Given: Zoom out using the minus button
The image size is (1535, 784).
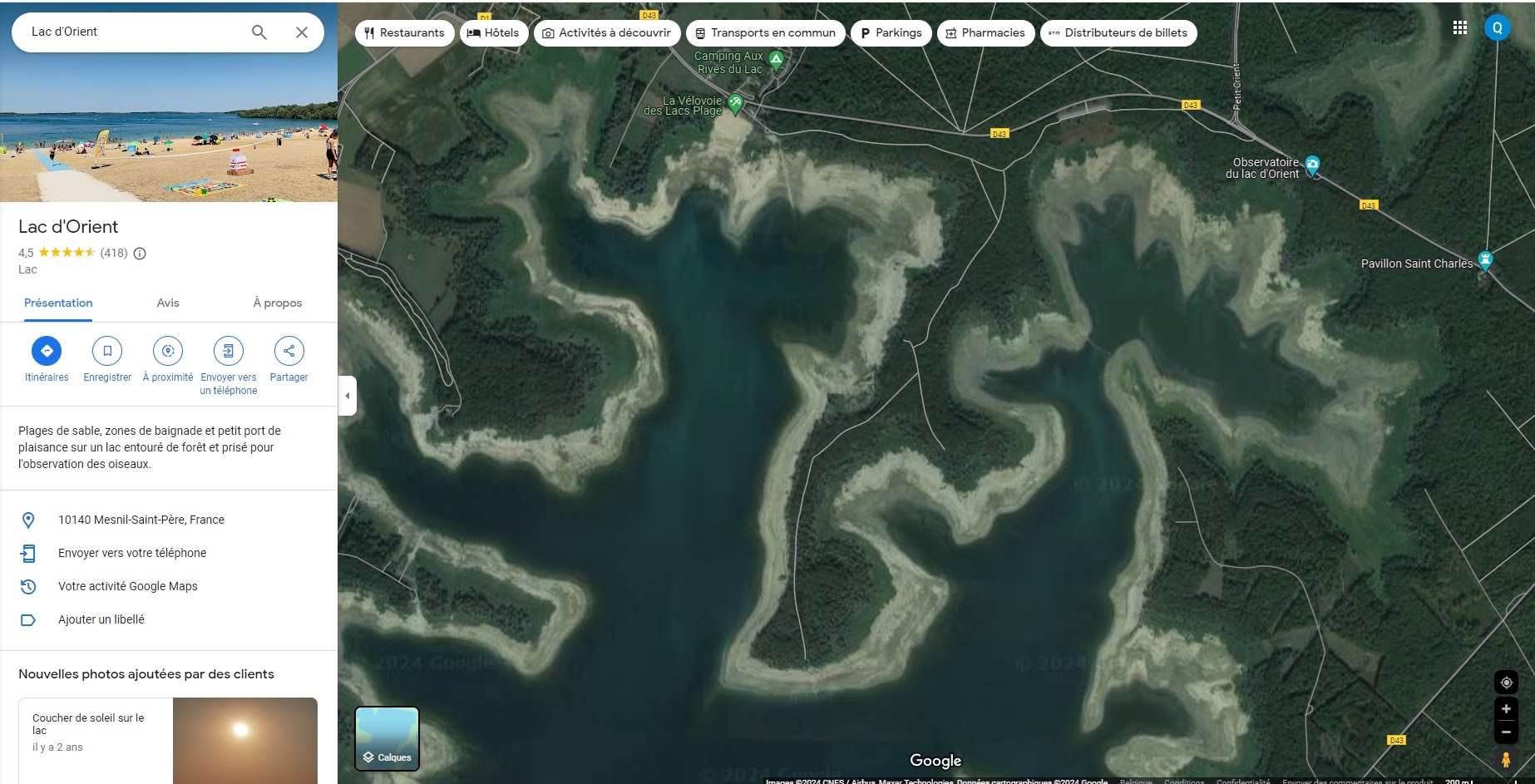Looking at the screenshot, I should click(1506, 732).
